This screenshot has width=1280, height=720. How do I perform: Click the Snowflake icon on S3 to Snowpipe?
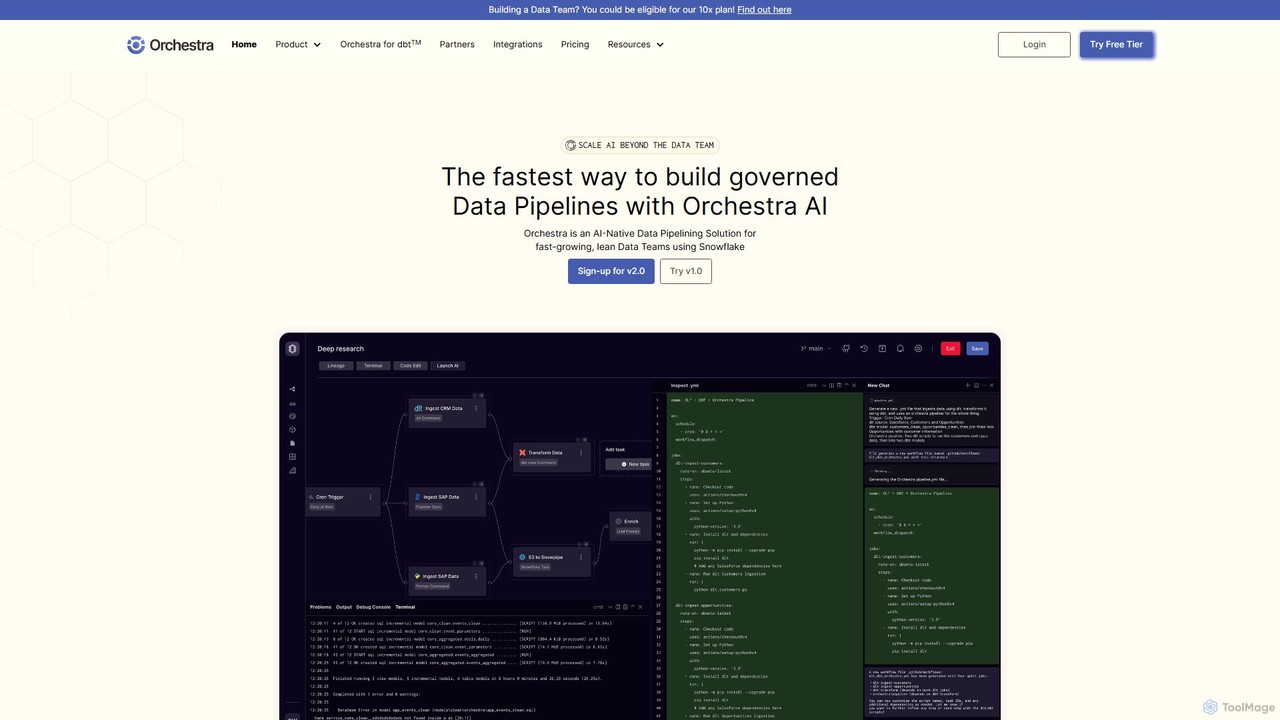(x=522, y=556)
